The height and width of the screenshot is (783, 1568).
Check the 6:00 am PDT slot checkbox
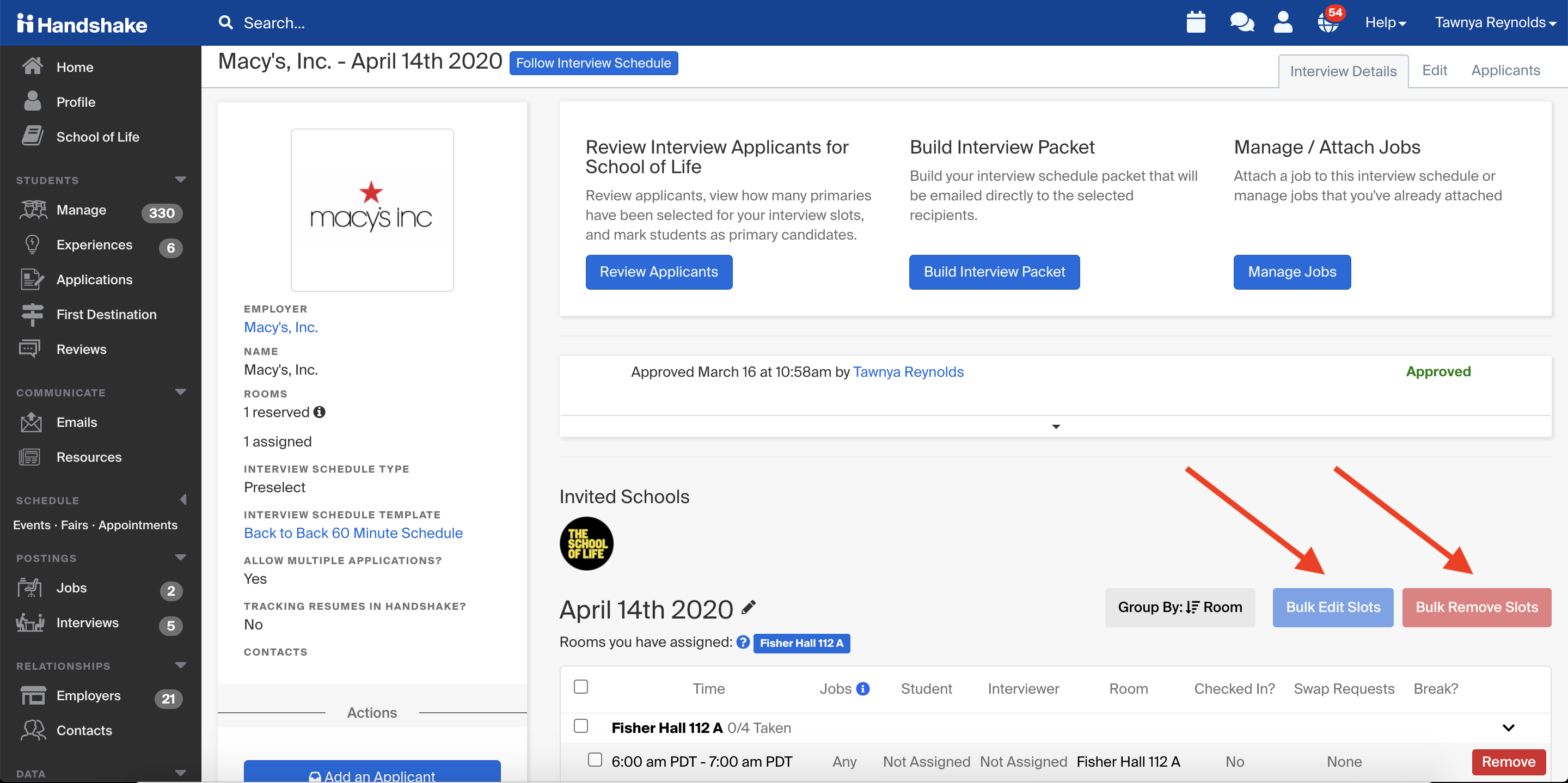[x=595, y=760]
